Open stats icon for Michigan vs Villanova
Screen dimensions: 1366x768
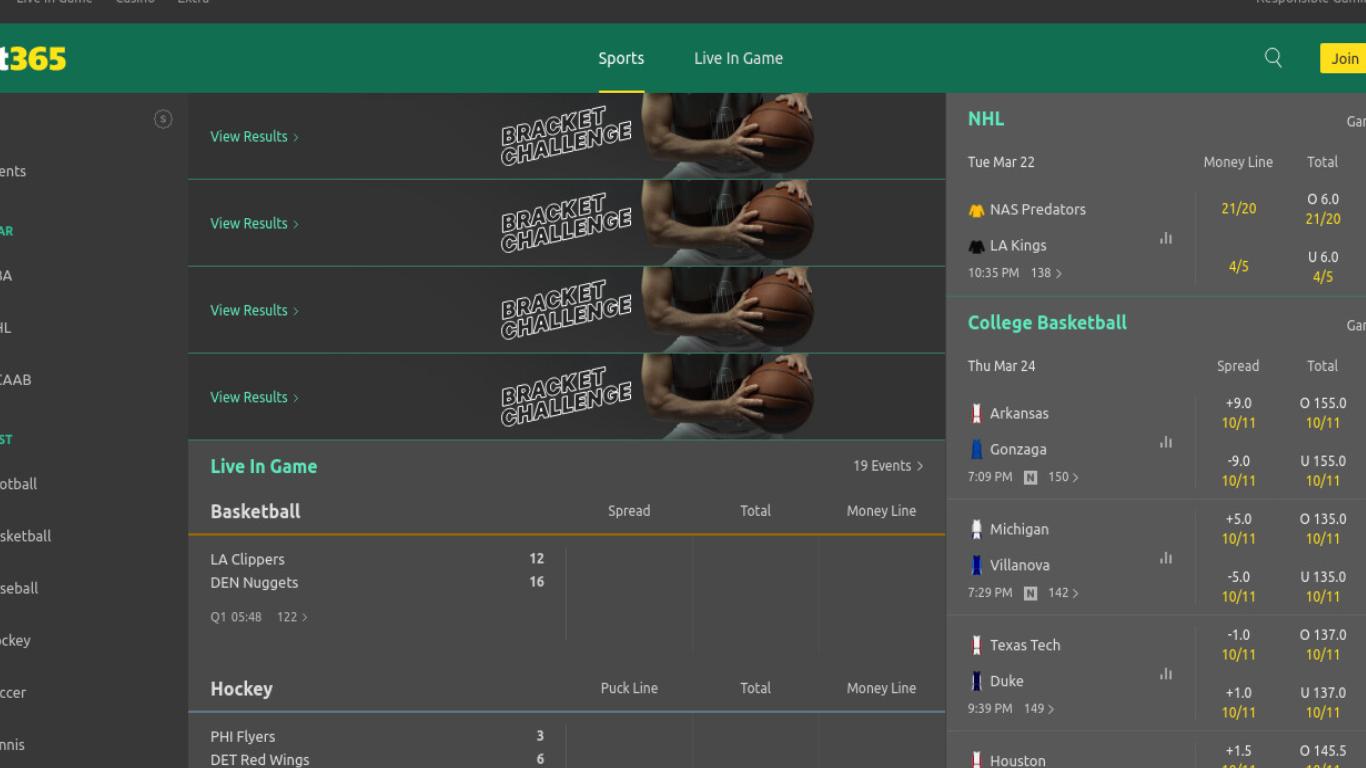coord(1166,558)
